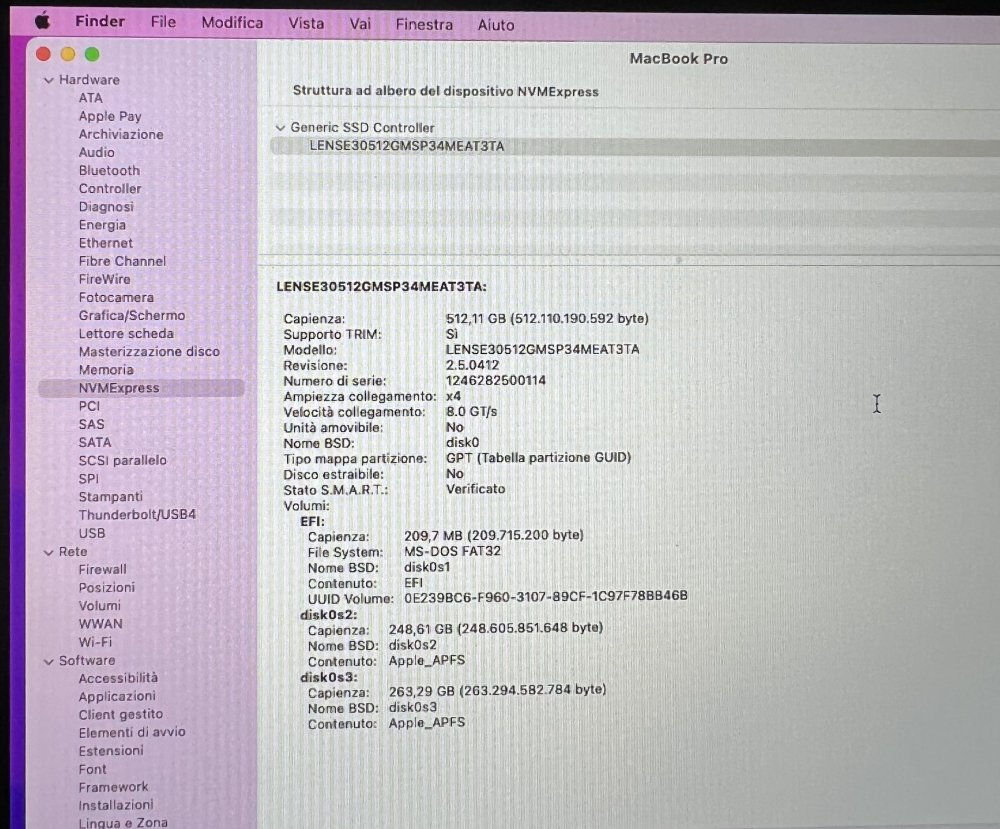Click the revision value 2.5.0412
Image resolution: width=1000 pixels, height=829 pixels.
coord(472,365)
